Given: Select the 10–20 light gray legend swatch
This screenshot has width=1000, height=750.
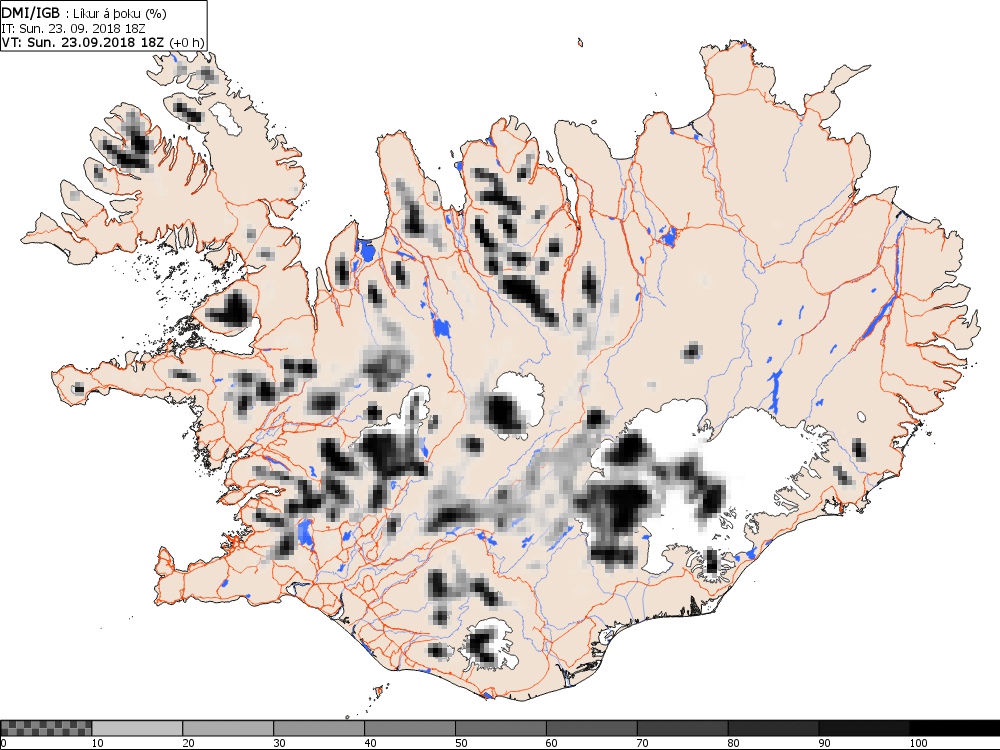Looking at the screenshot, I should point(137,728).
